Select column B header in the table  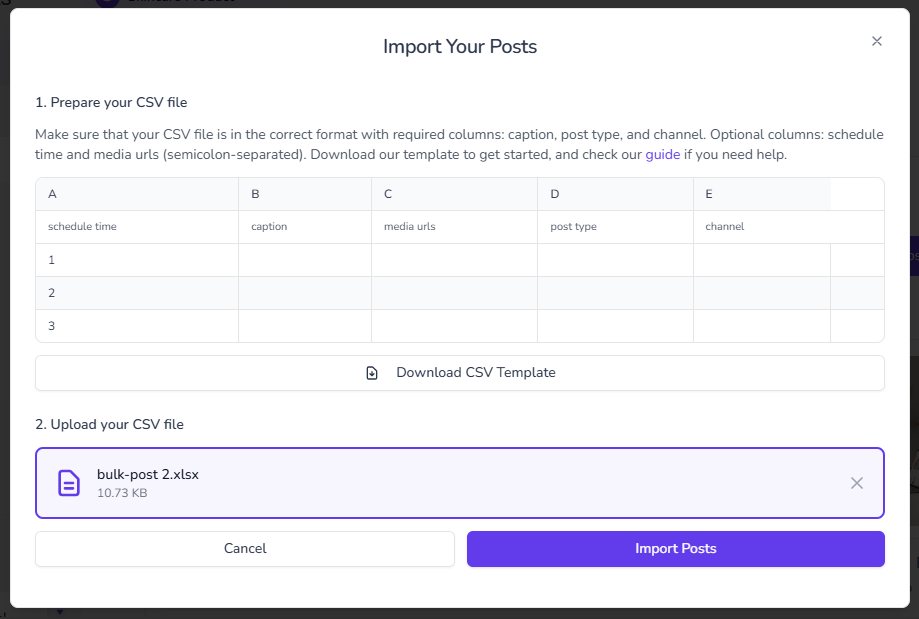coord(305,194)
